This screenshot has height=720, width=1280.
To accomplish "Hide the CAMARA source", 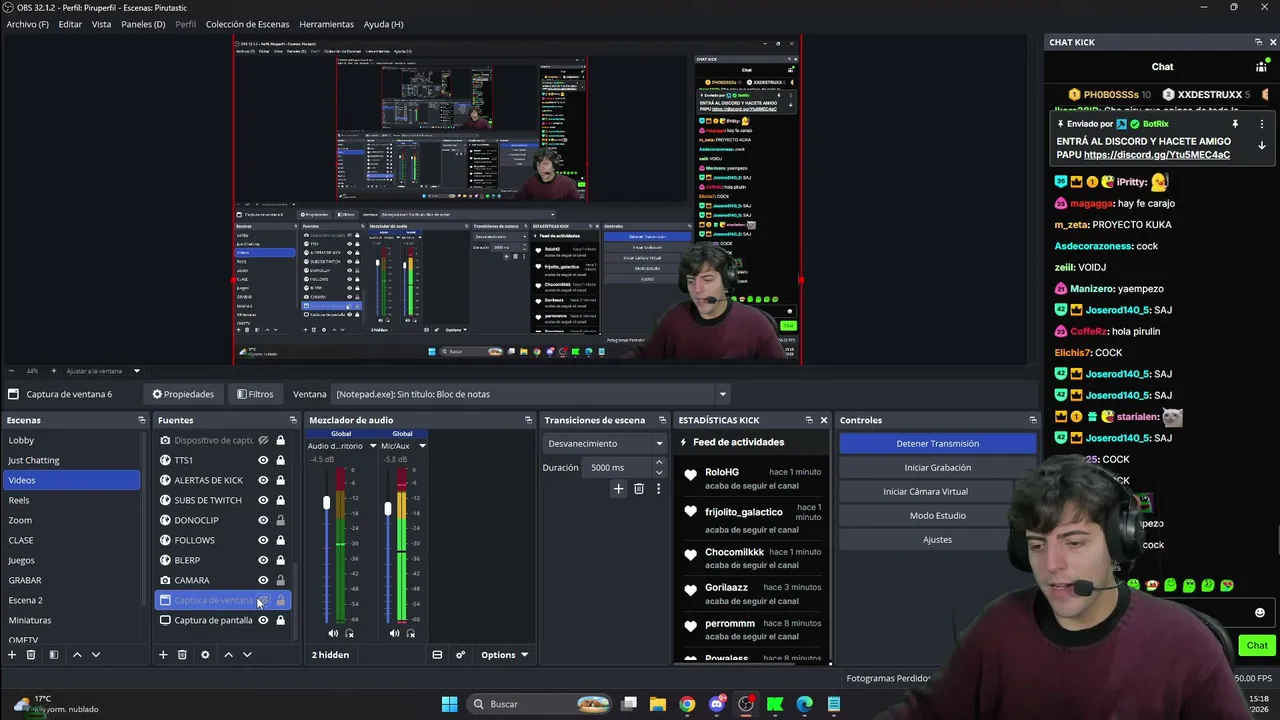I will click(x=263, y=580).
